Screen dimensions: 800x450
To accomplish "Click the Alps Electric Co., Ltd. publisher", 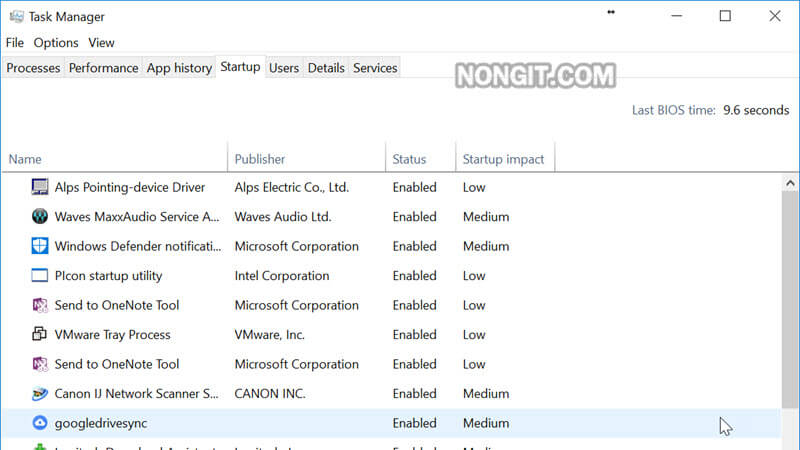I will 292,187.
